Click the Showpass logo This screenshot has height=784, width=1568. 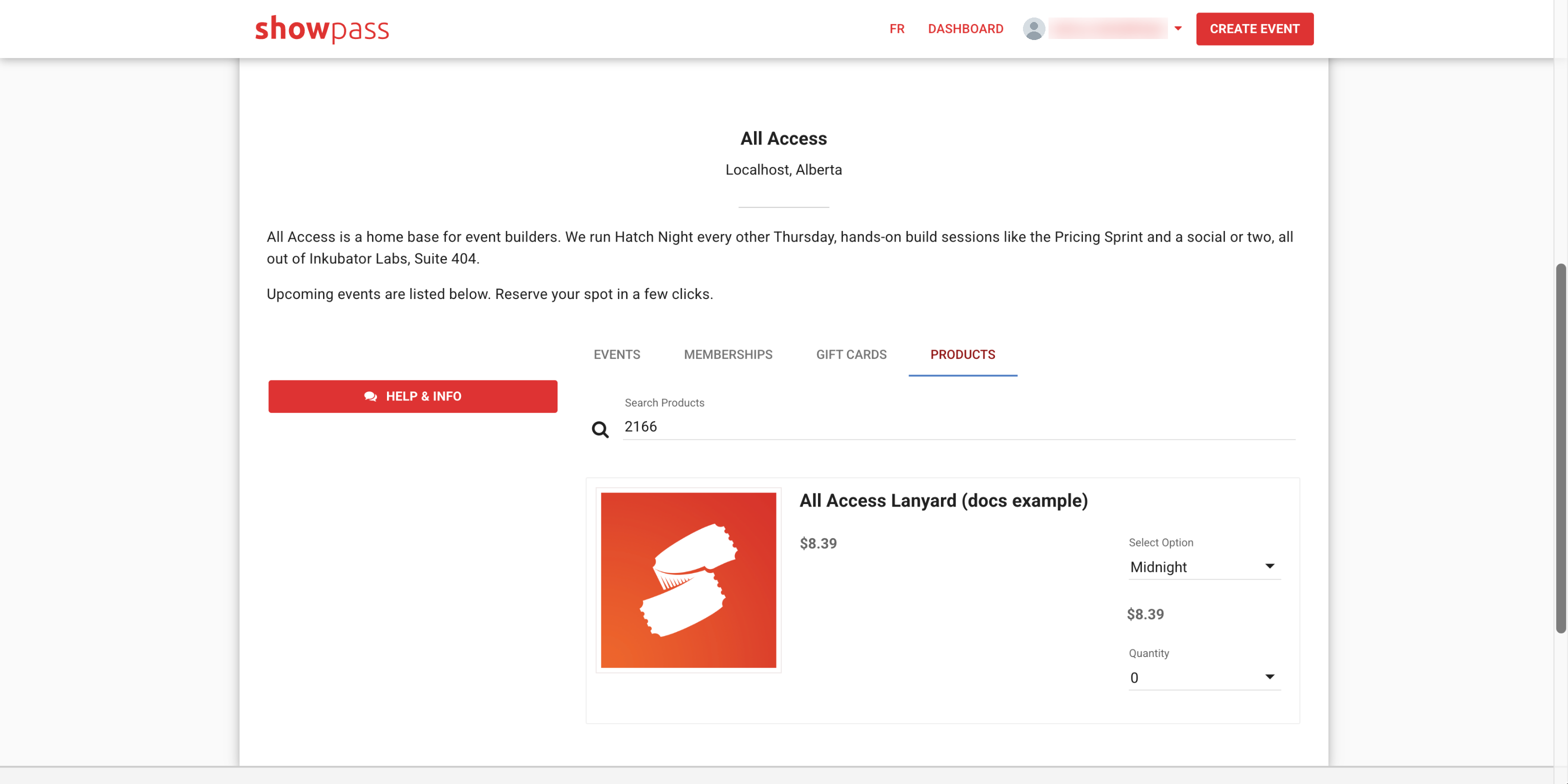pos(321,28)
